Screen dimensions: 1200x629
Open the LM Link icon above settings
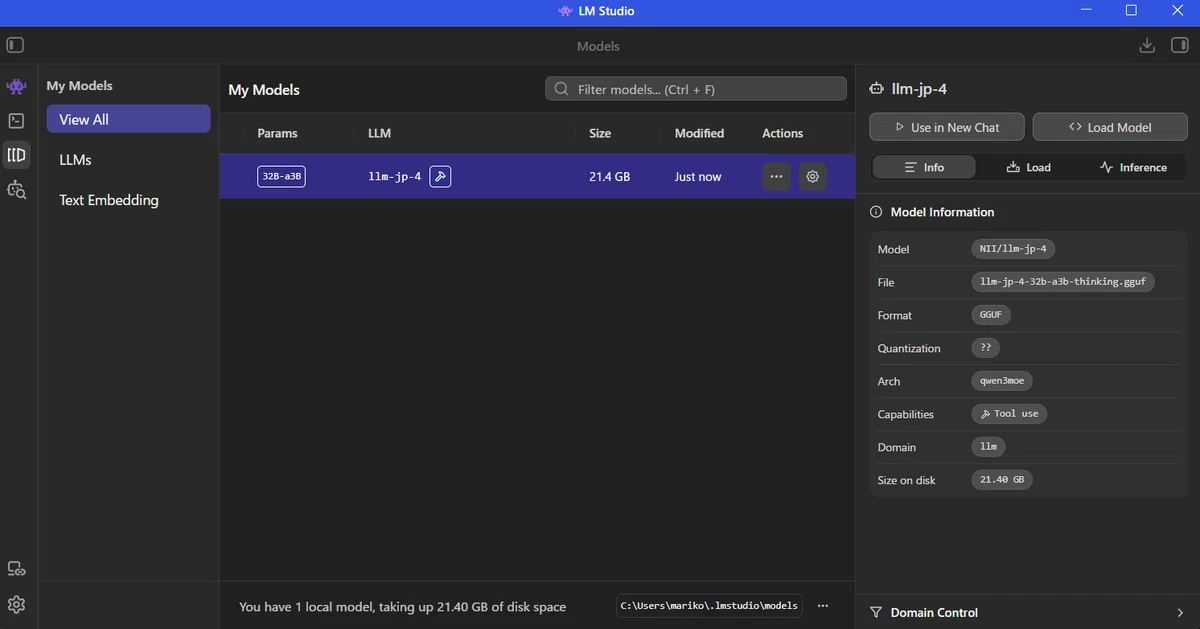pos(16,569)
